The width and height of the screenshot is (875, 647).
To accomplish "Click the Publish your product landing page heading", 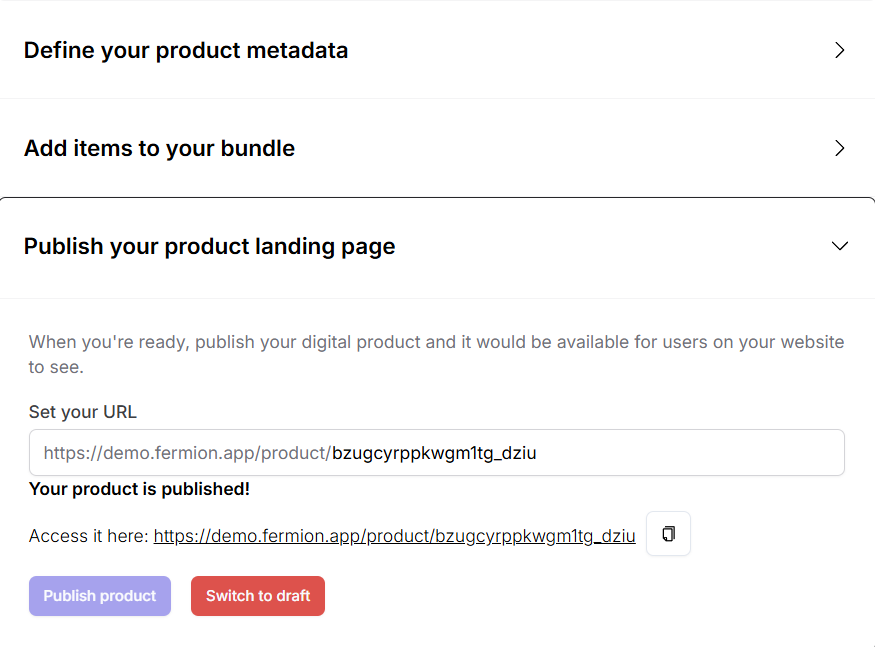I will click(209, 246).
